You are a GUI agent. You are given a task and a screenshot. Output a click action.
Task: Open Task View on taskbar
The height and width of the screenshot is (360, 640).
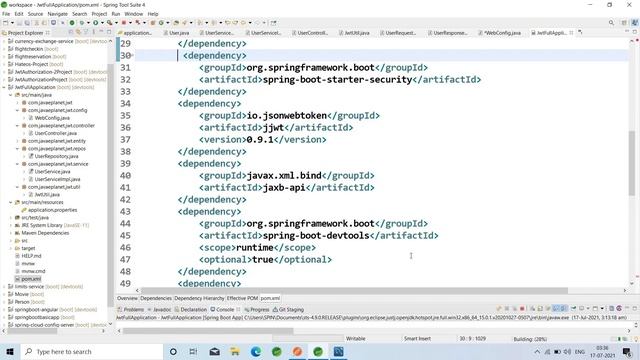tap(193, 351)
